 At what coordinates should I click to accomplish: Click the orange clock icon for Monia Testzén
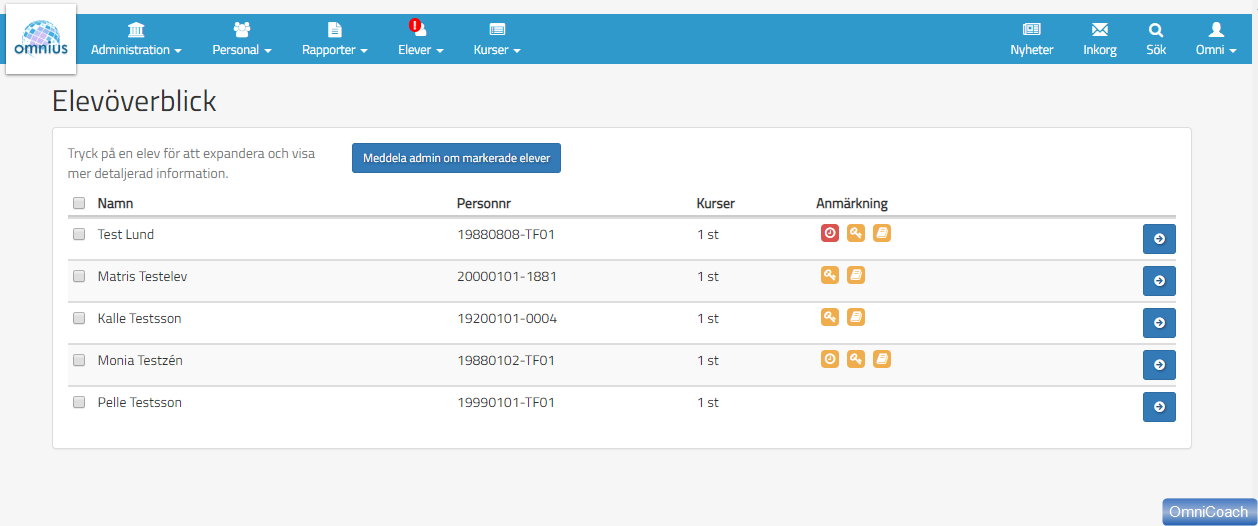click(x=829, y=359)
